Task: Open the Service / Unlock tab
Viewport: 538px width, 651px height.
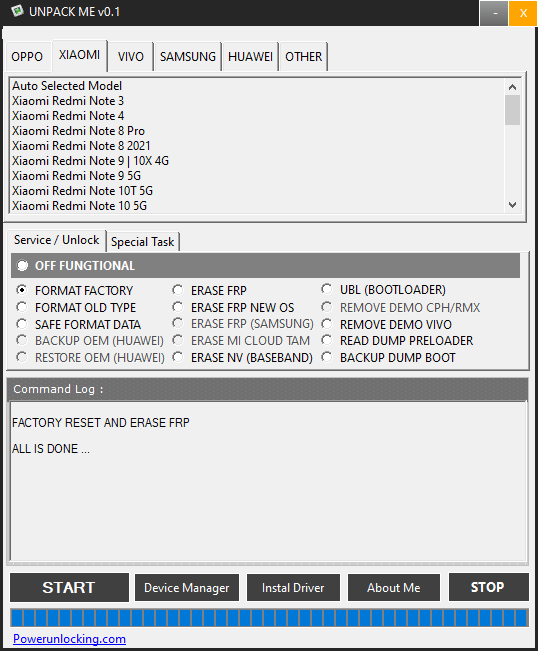Action: (56, 240)
